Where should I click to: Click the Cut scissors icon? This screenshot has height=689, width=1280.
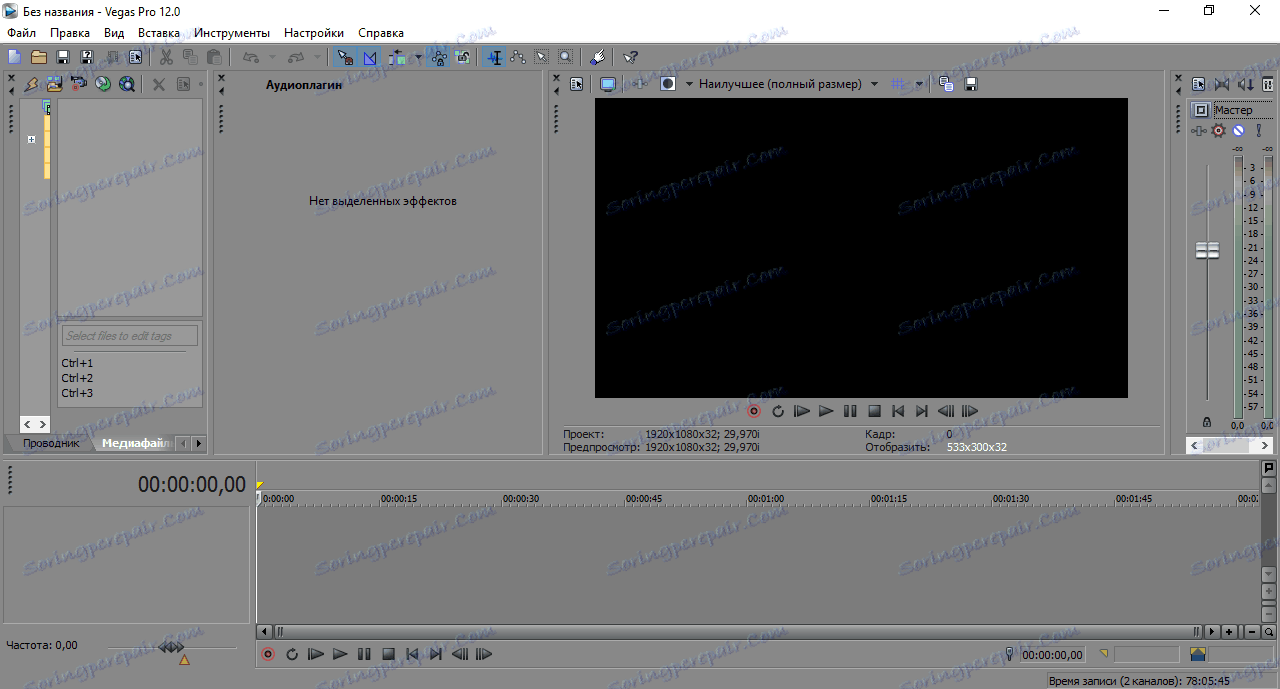166,57
